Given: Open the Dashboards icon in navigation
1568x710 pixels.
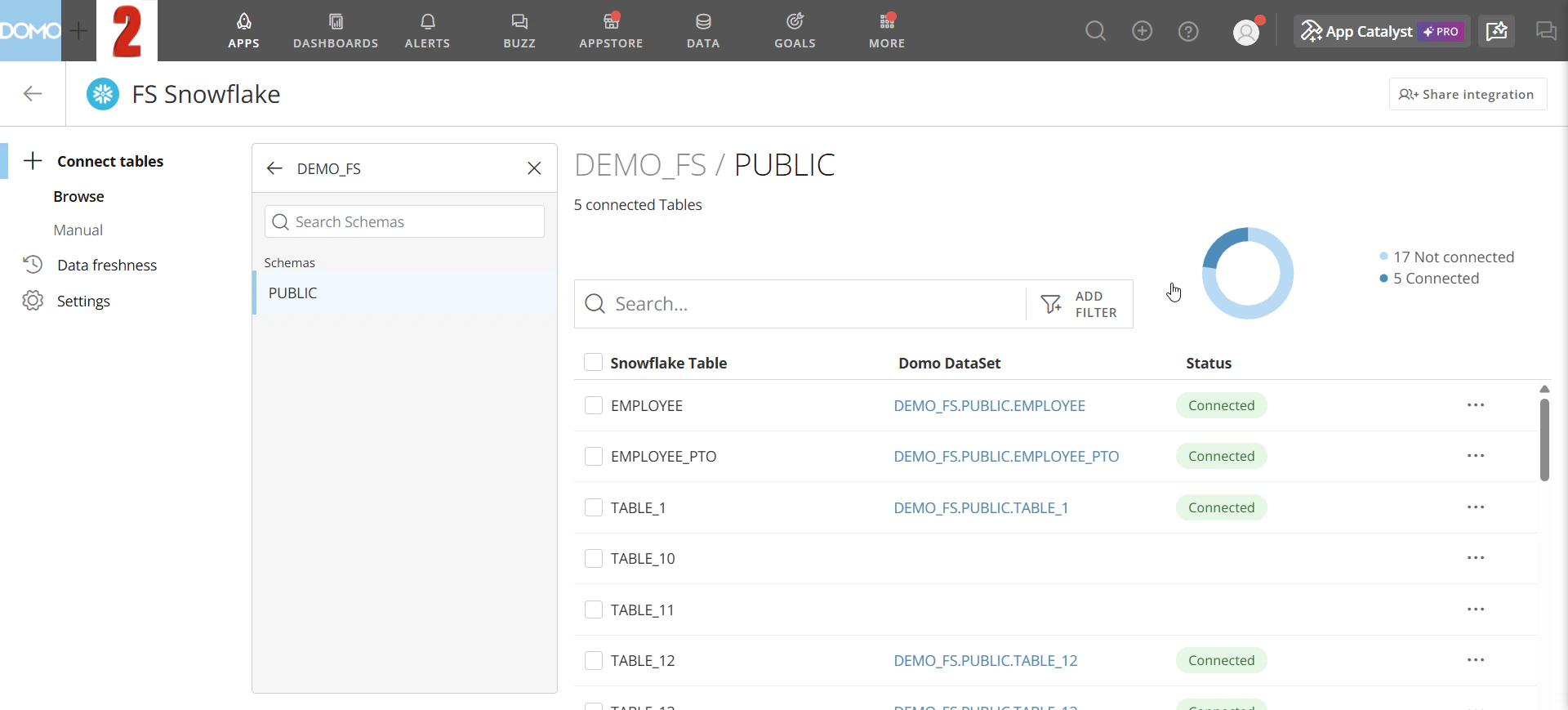Looking at the screenshot, I should 336,21.
